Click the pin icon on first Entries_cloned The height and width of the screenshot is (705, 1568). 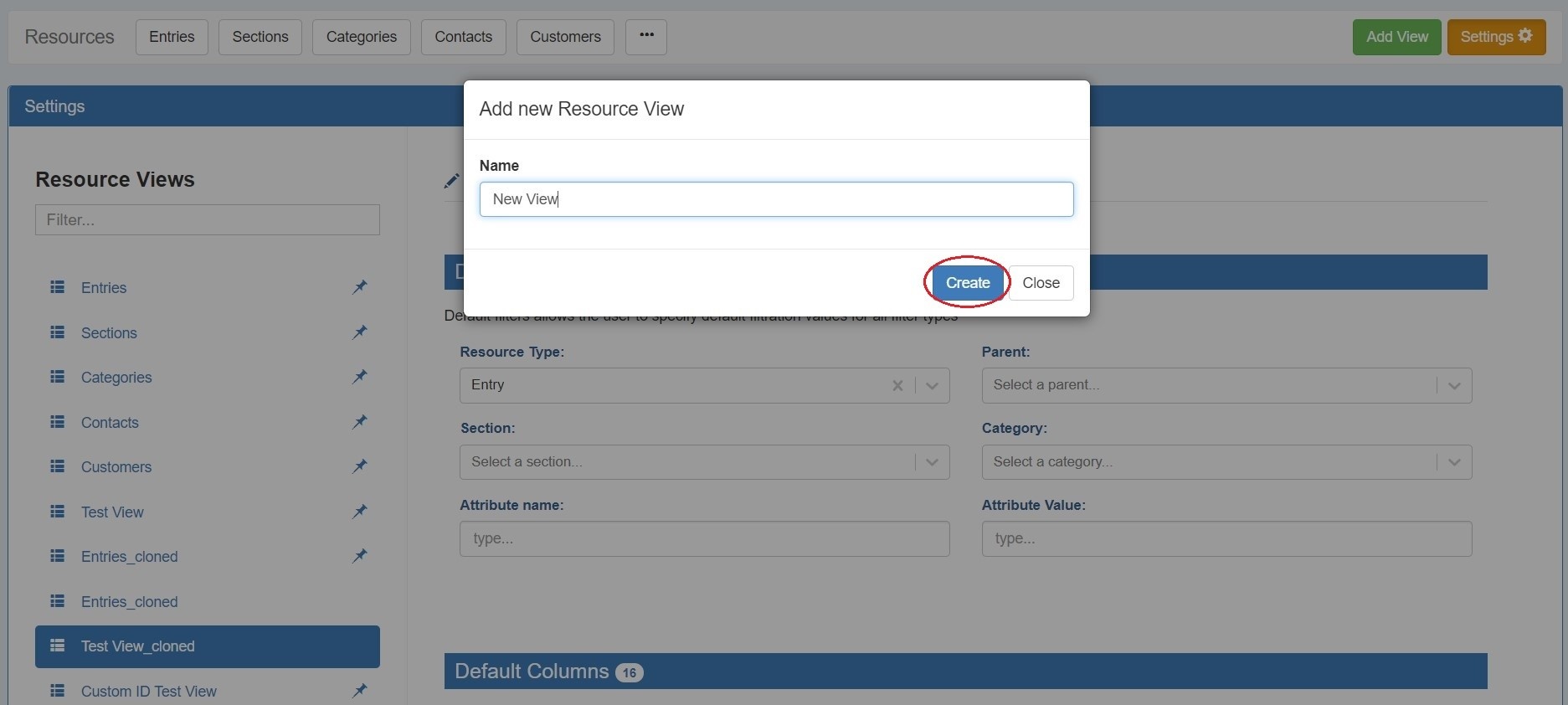pos(360,556)
